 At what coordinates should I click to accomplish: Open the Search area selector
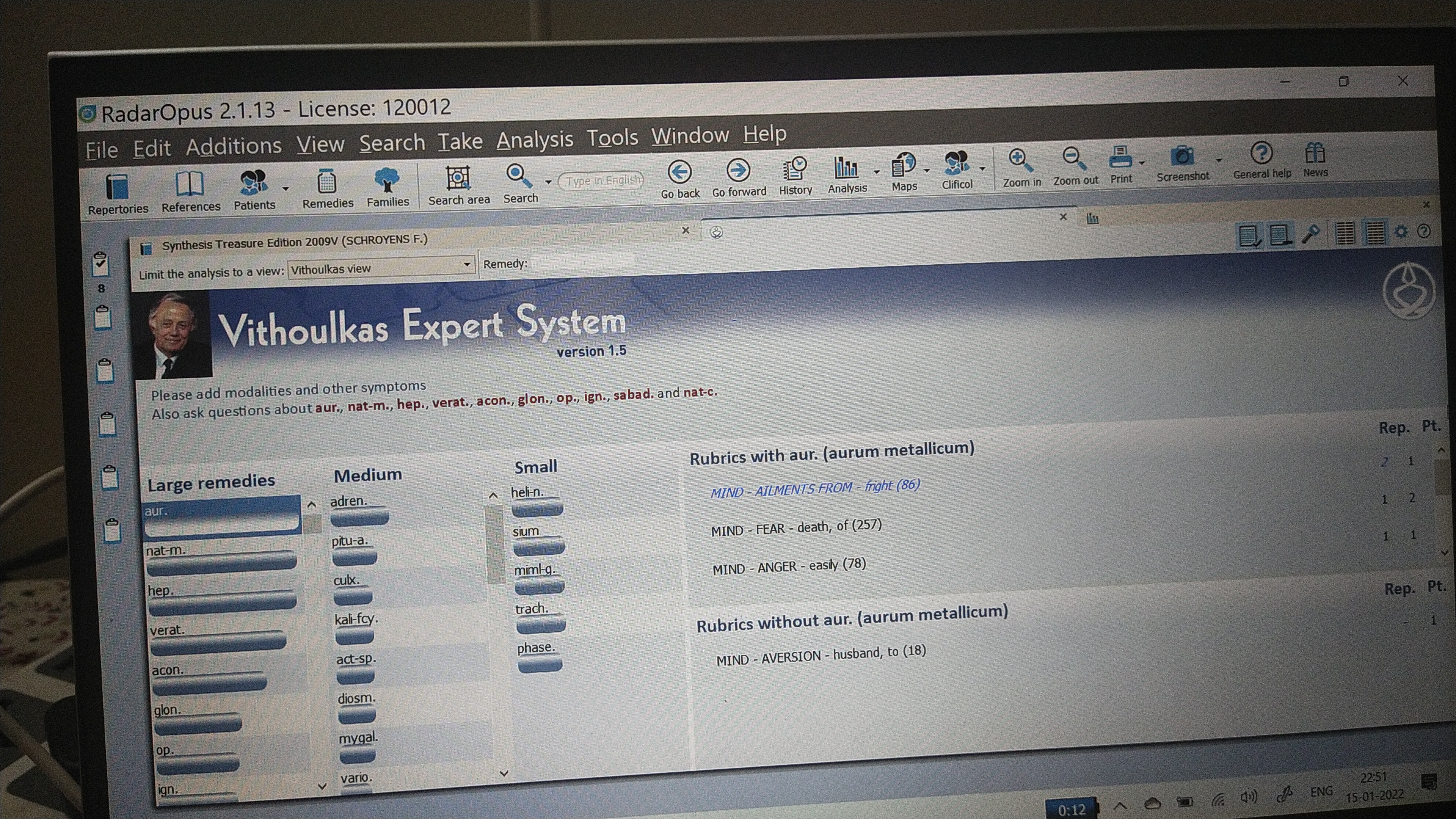[458, 185]
